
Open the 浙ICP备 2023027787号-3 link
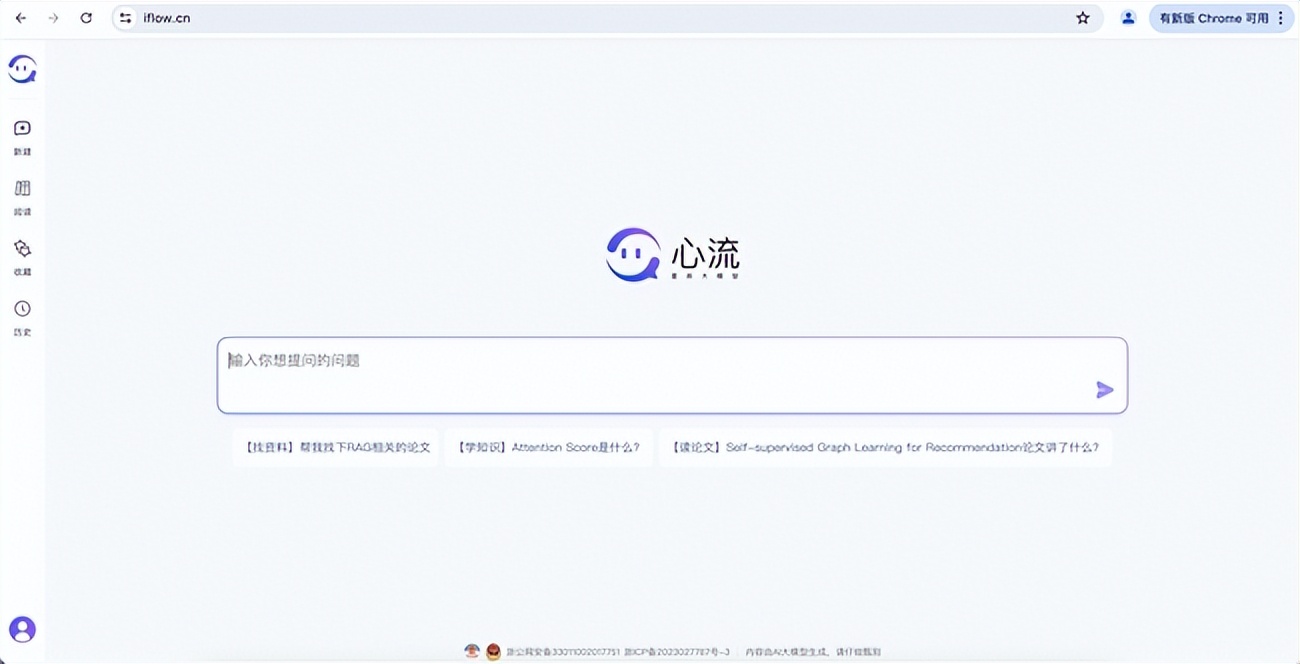pyautogui.click(x=677, y=652)
